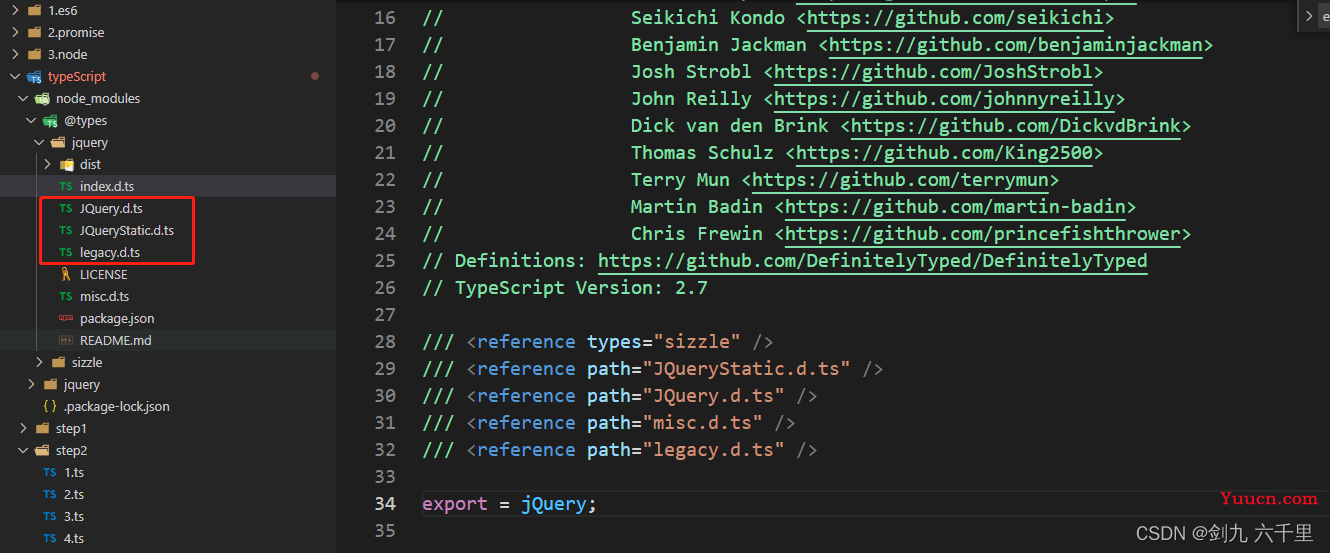Click the TS icon beside index.d.ts
Image resolution: width=1330 pixels, height=553 pixels.
click(66, 186)
